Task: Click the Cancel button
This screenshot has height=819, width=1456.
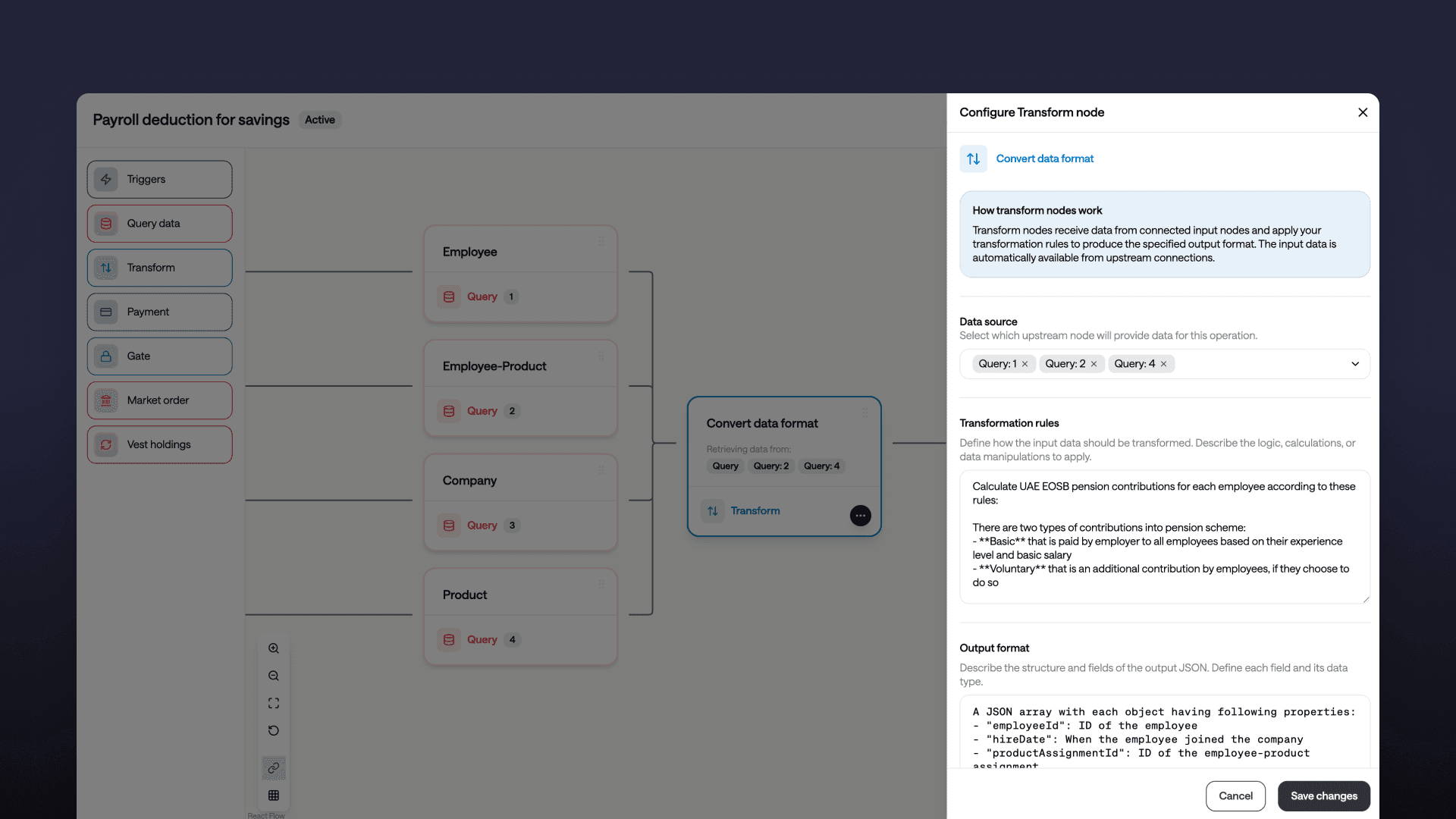Action: tap(1235, 796)
